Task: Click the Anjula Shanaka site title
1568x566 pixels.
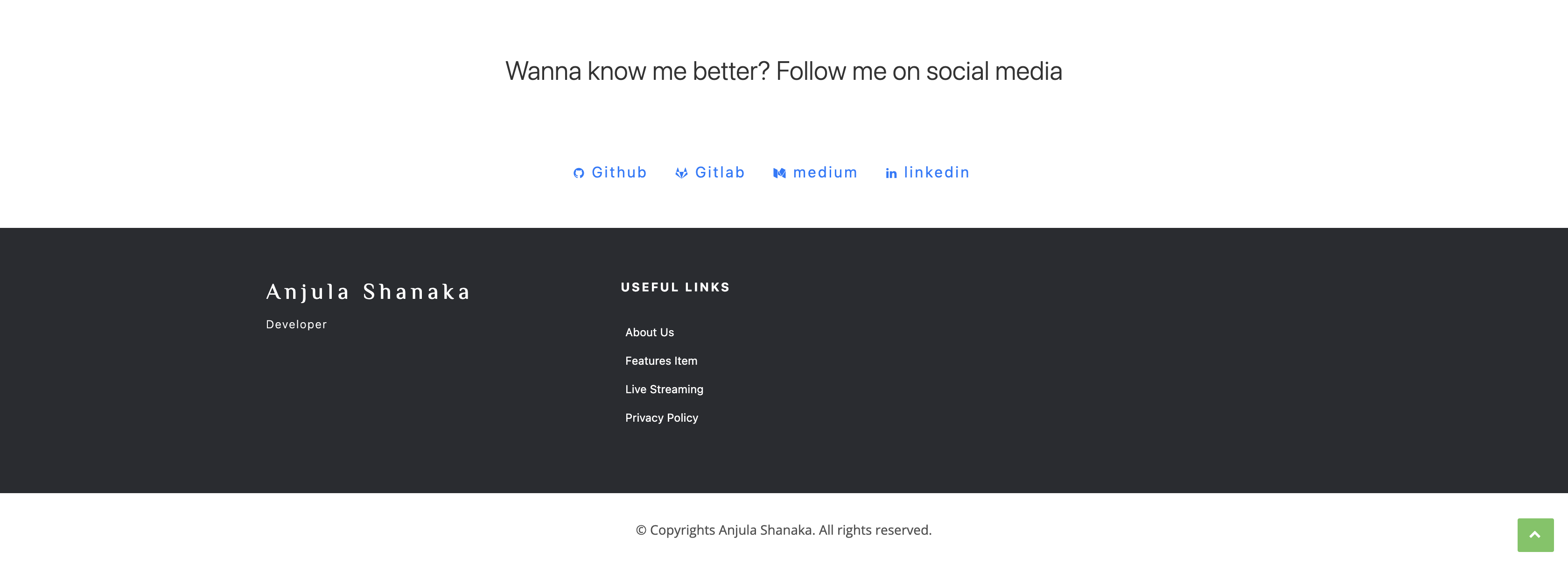Action: pyautogui.click(x=368, y=292)
